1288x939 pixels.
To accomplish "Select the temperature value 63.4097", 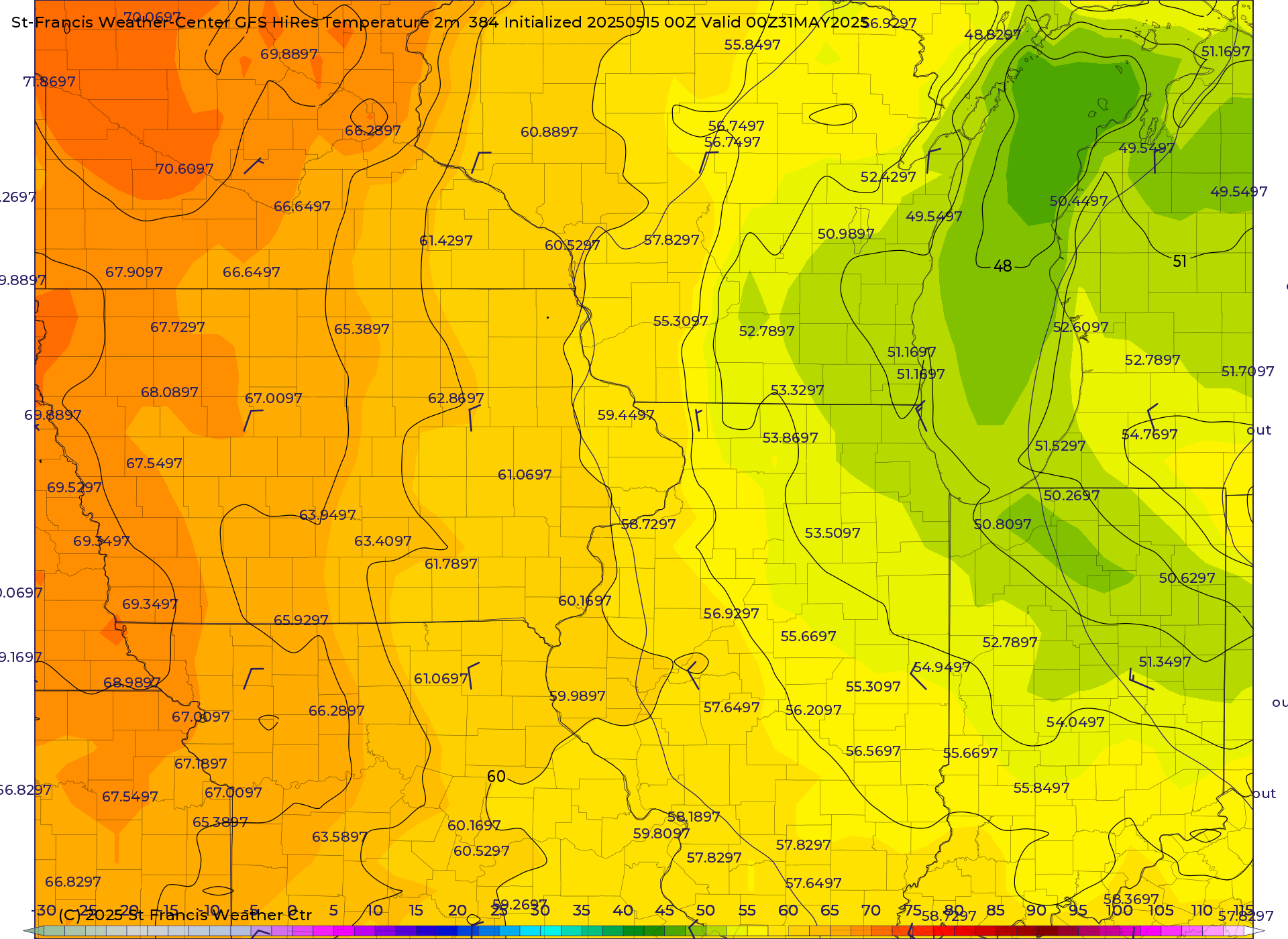I will [383, 541].
